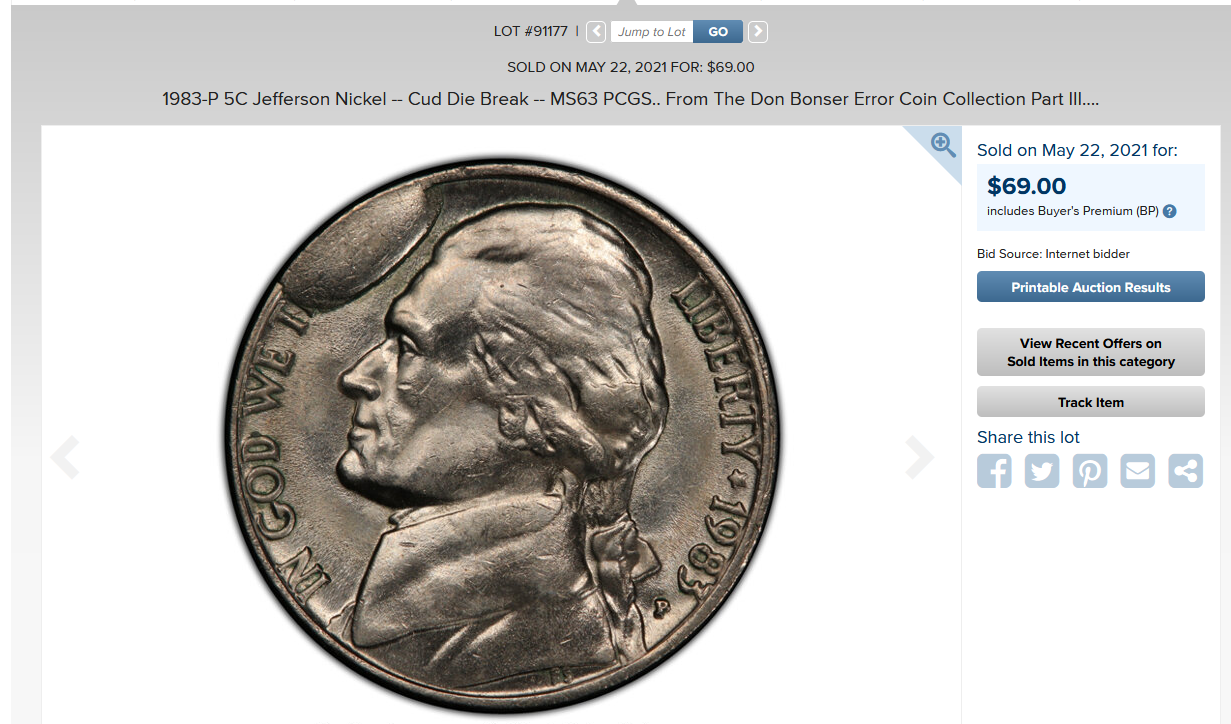Click the magnifier zoom icon on image
Viewport: 1231px width, 724px height.
click(x=943, y=145)
